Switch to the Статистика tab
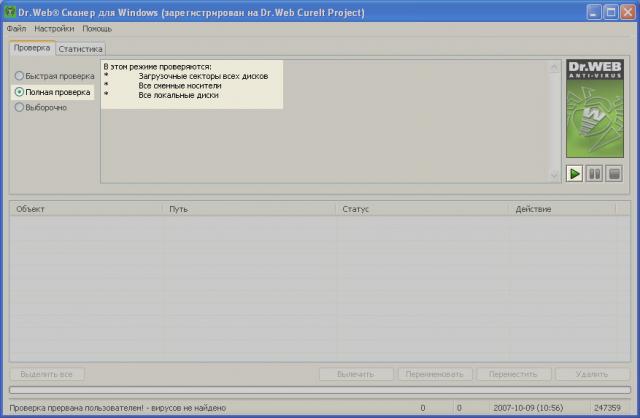The height and width of the screenshot is (418, 640). [80, 49]
